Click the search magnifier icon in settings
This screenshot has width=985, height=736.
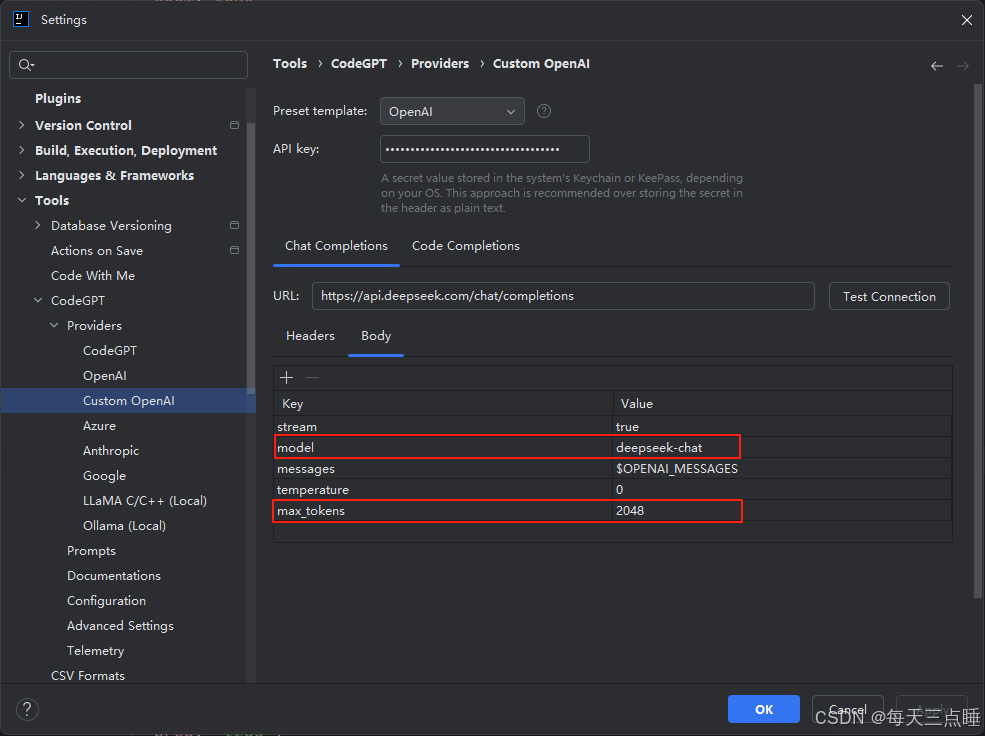pos(25,65)
